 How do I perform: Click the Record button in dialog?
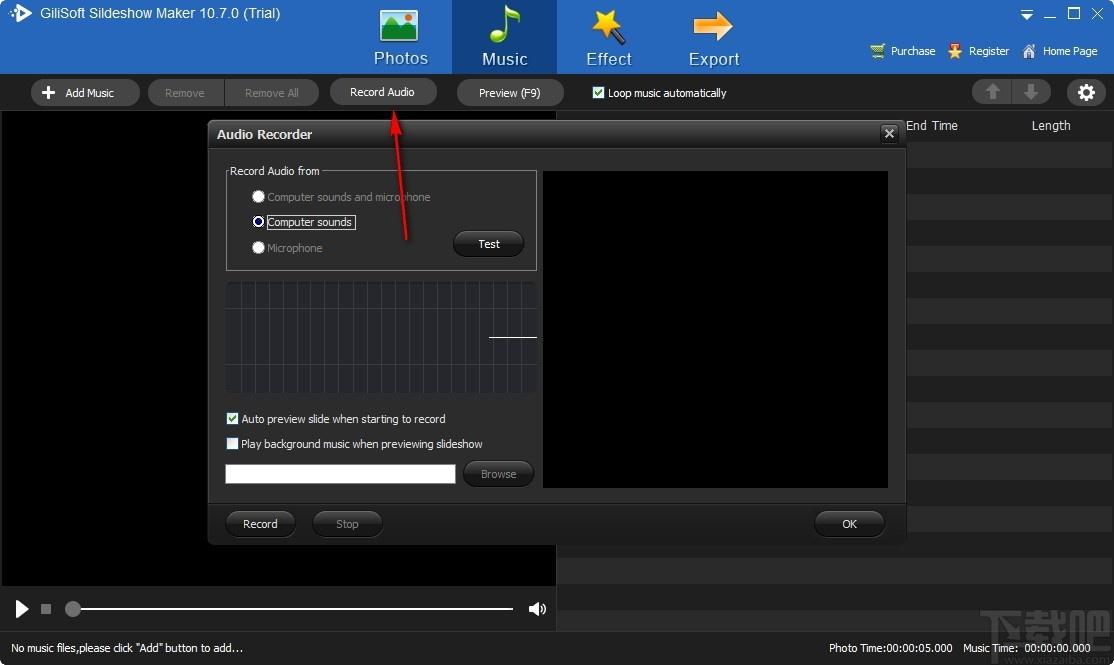pos(260,524)
